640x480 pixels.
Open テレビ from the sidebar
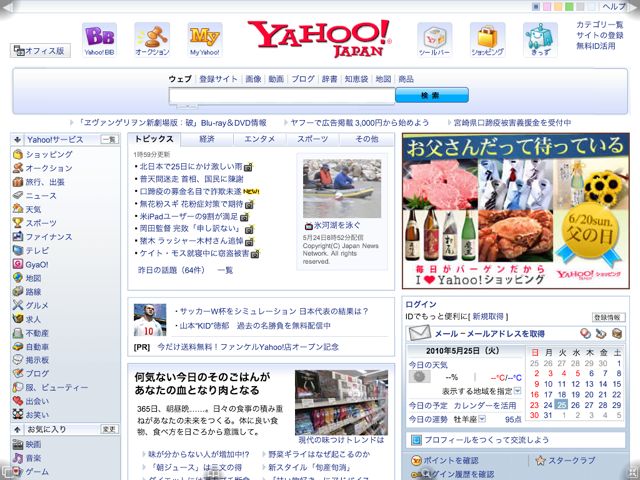[x=37, y=251]
